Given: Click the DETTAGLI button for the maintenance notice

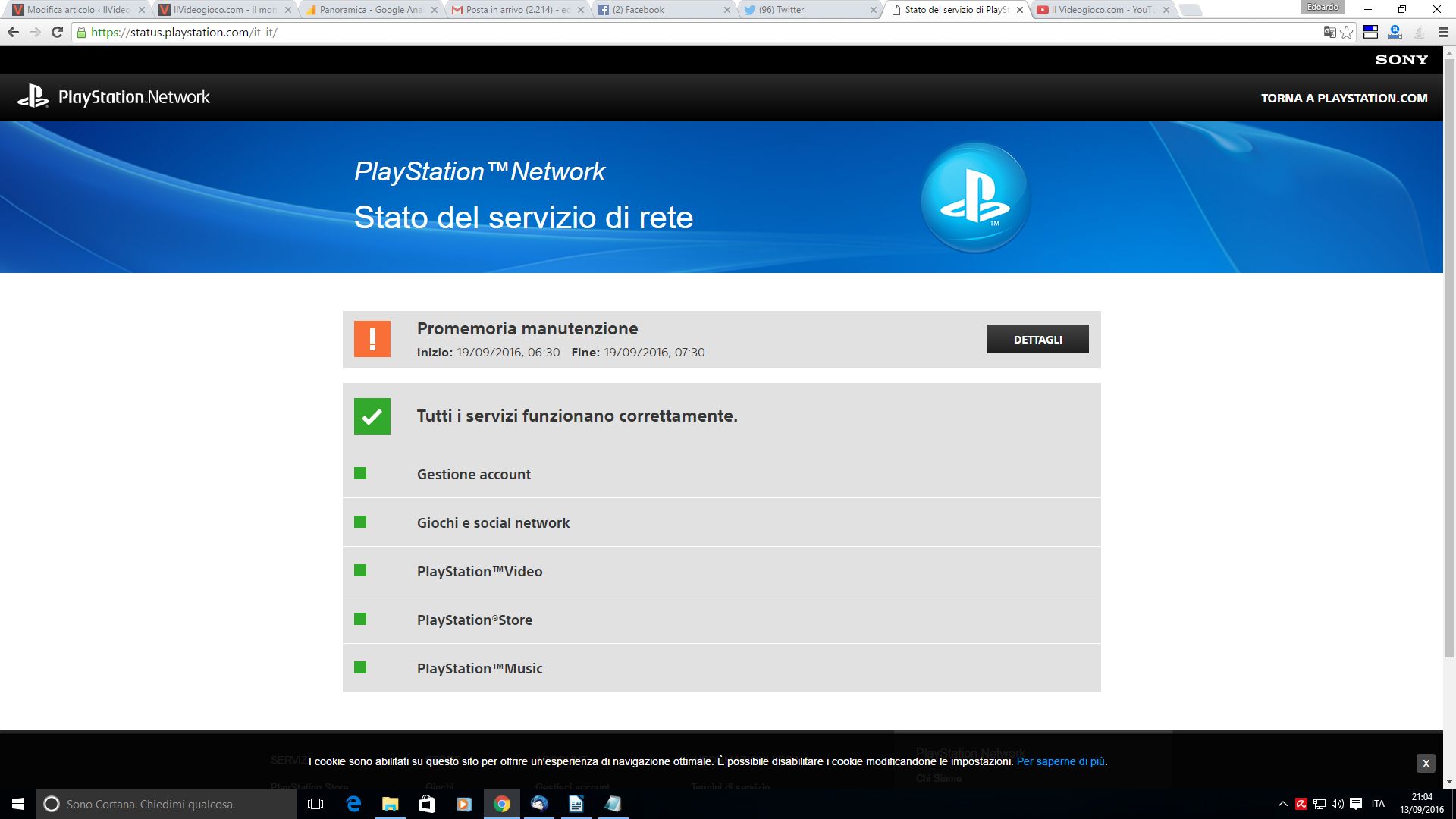Looking at the screenshot, I should (1037, 339).
